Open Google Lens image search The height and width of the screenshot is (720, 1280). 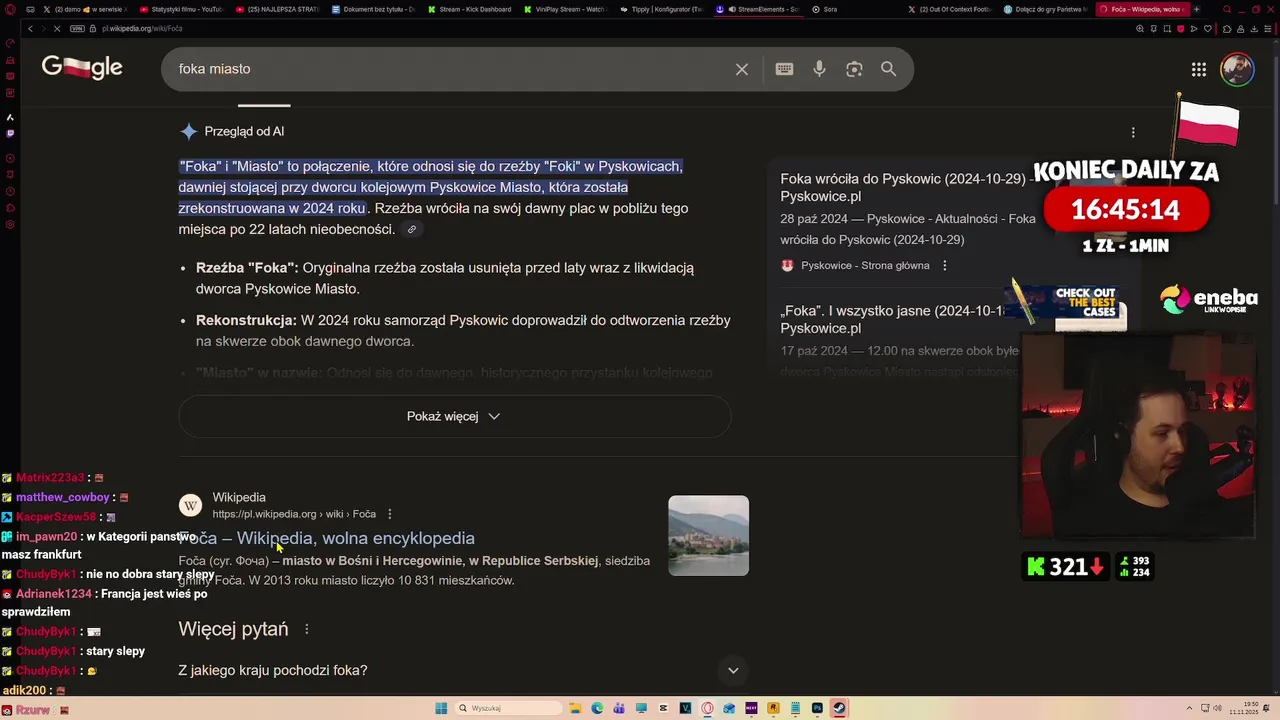(x=854, y=69)
